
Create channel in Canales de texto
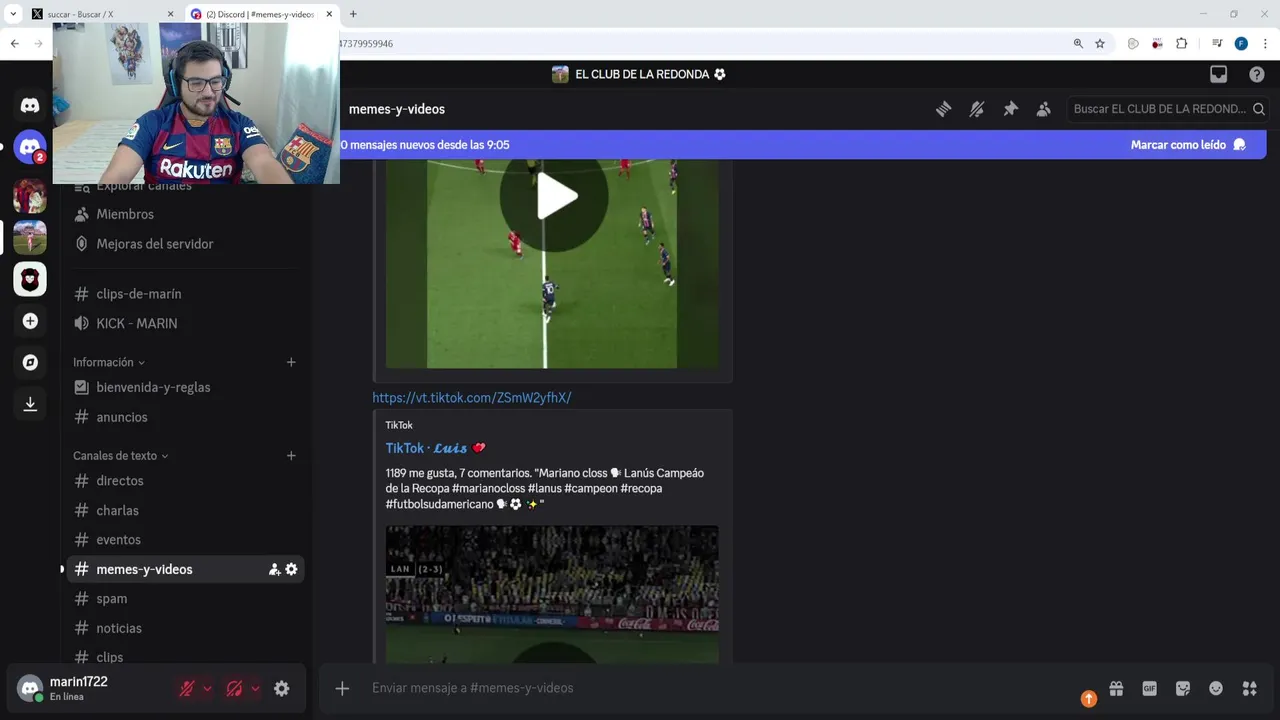click(x=291, y=455)
